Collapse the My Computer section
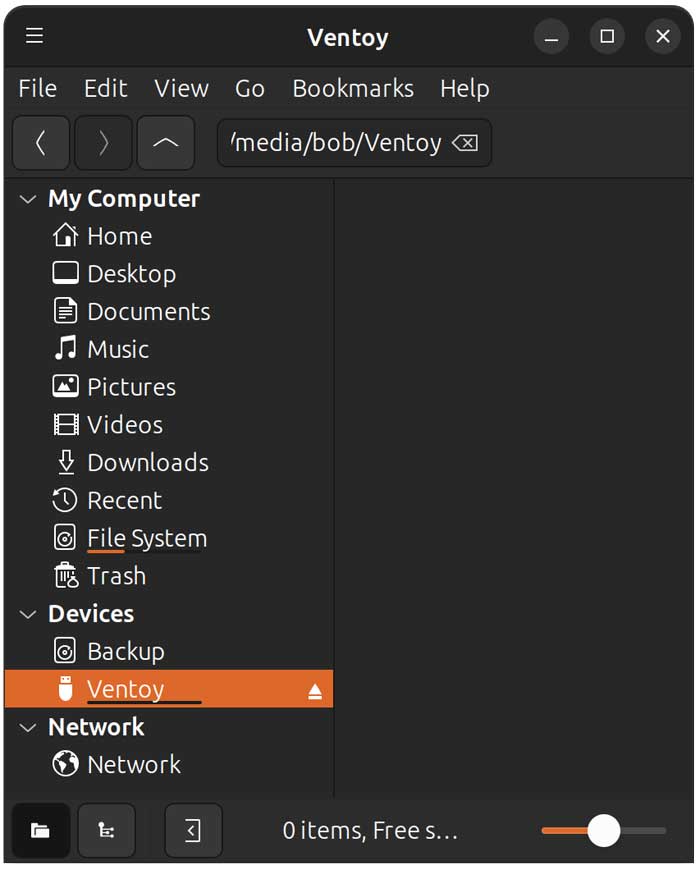The width and height of the screenshot is (700, 870). point(26,198)
